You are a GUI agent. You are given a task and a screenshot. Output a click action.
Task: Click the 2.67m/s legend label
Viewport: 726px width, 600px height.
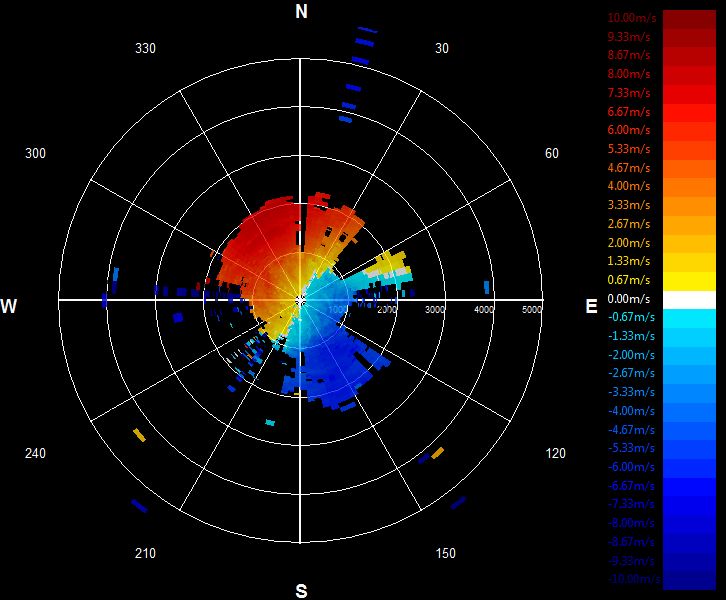point(629,224)
